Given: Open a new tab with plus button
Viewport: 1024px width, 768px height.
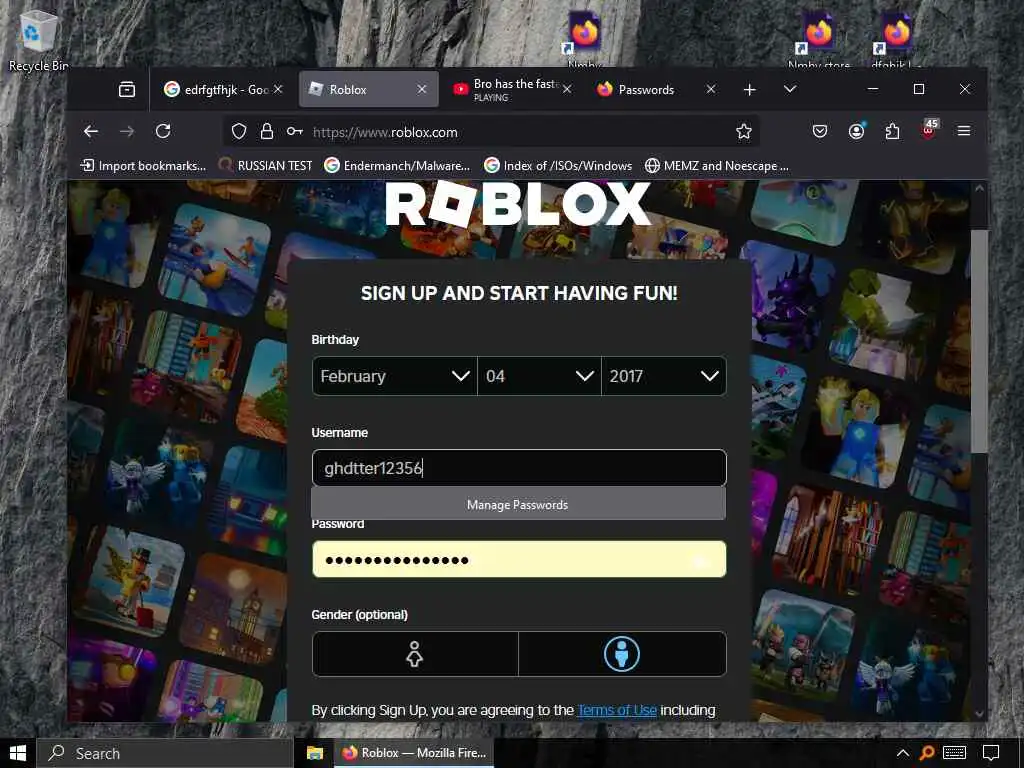Looking at the screenshot, I should pyautogui.click(x=750, y=89).
